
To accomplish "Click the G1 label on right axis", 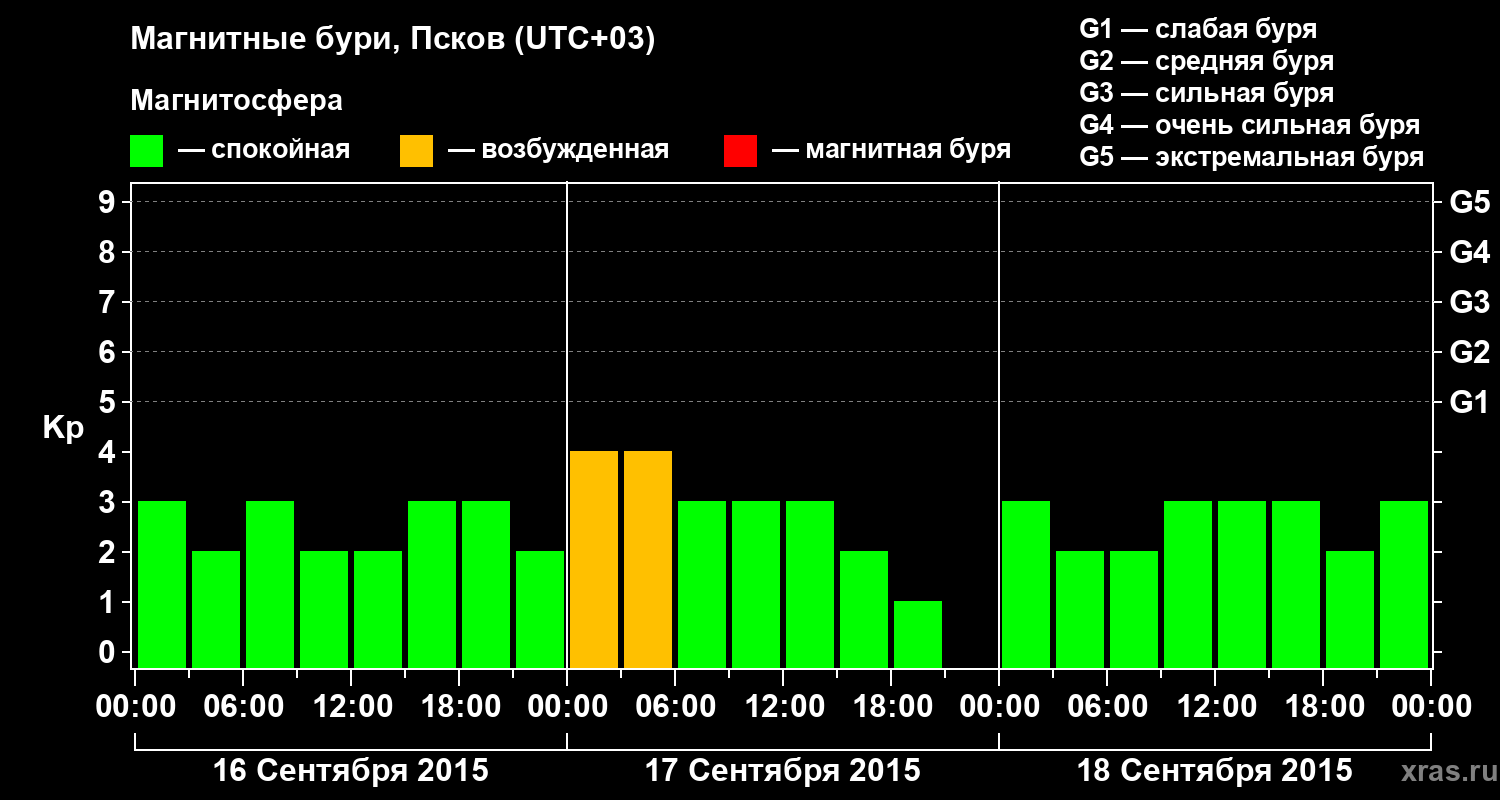I will (1469, 402).
